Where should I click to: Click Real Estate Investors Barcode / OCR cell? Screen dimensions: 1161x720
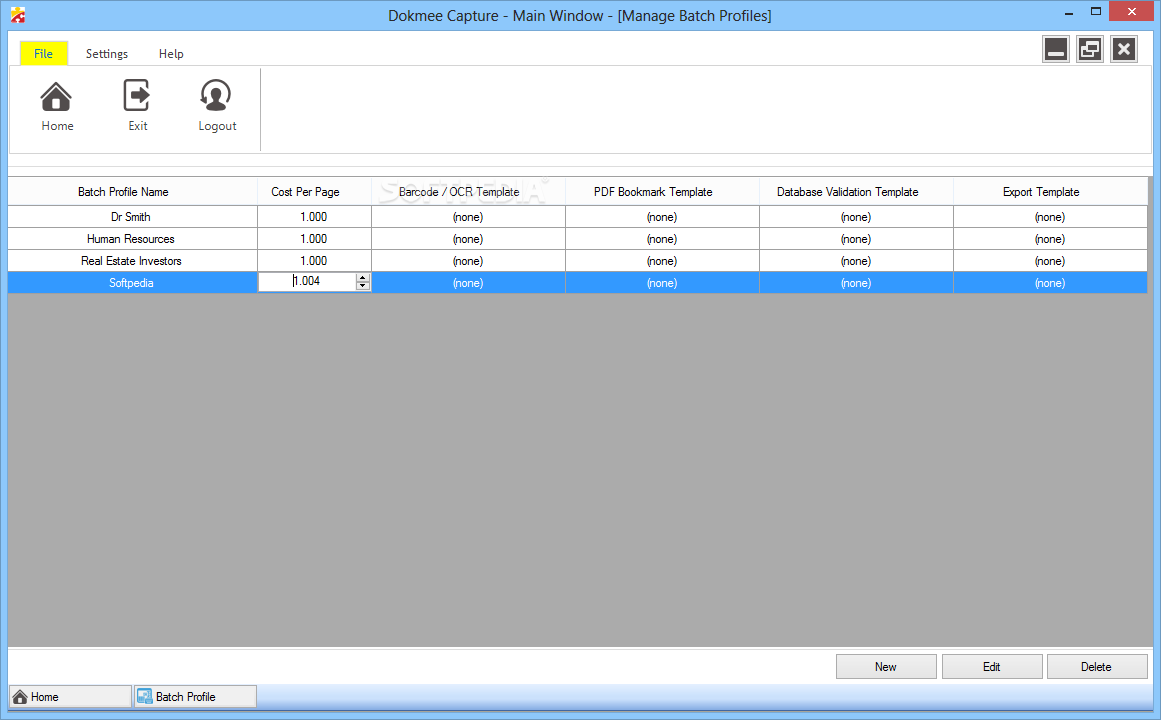tap(469, 261)
